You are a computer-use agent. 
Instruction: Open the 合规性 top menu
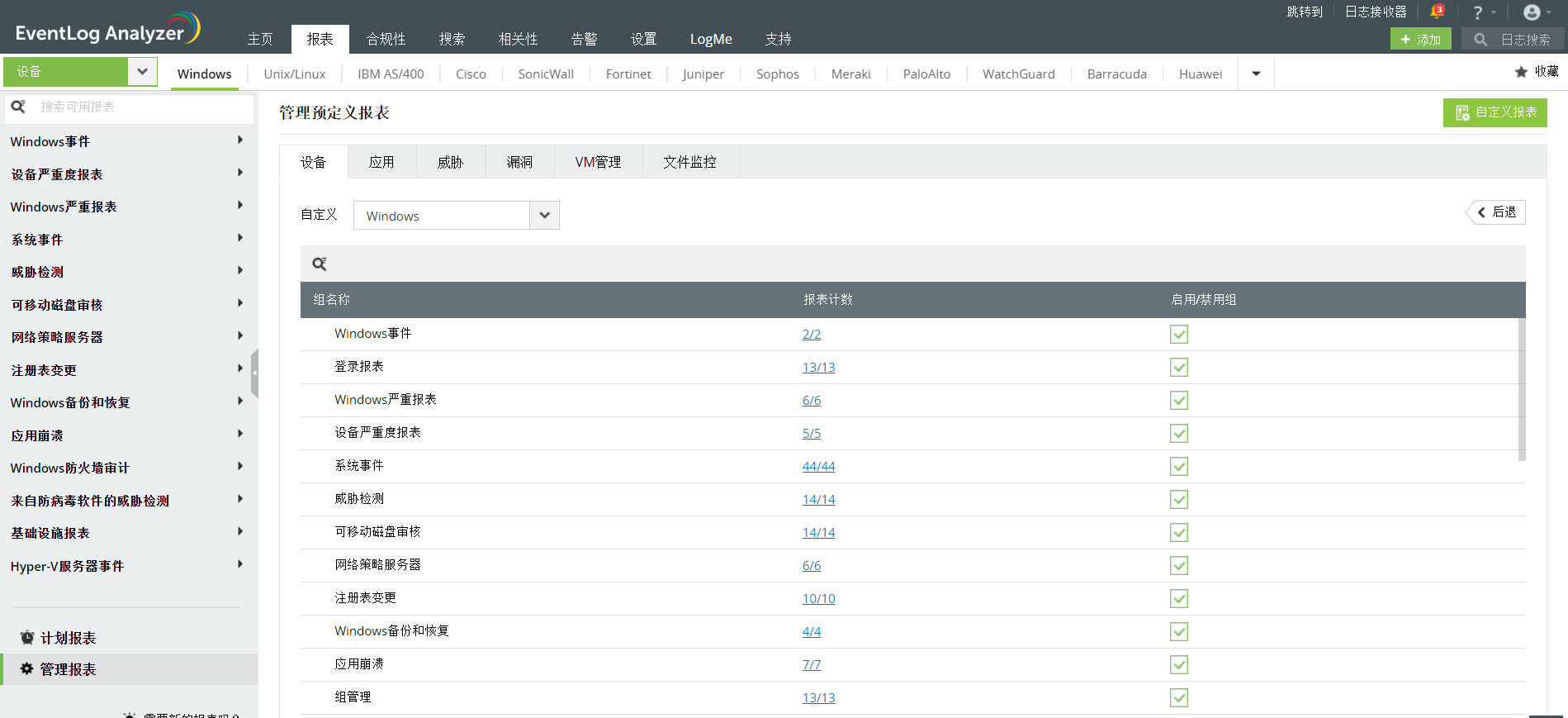386,39
